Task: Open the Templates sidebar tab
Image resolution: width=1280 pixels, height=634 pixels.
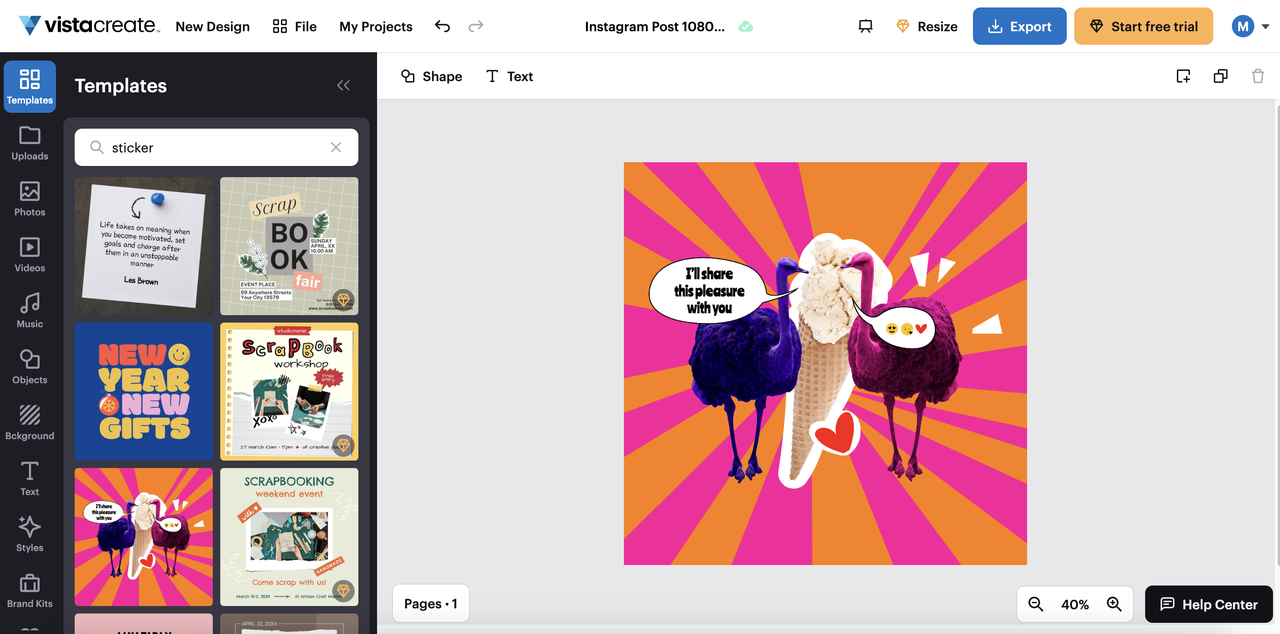Action: 30,86
